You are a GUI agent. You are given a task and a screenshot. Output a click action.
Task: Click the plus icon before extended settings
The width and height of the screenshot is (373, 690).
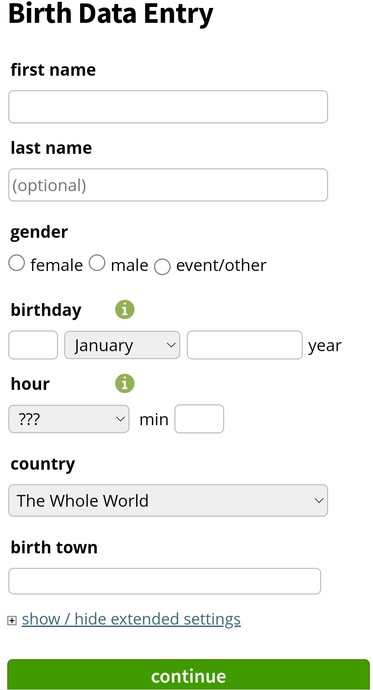point(12,620)
